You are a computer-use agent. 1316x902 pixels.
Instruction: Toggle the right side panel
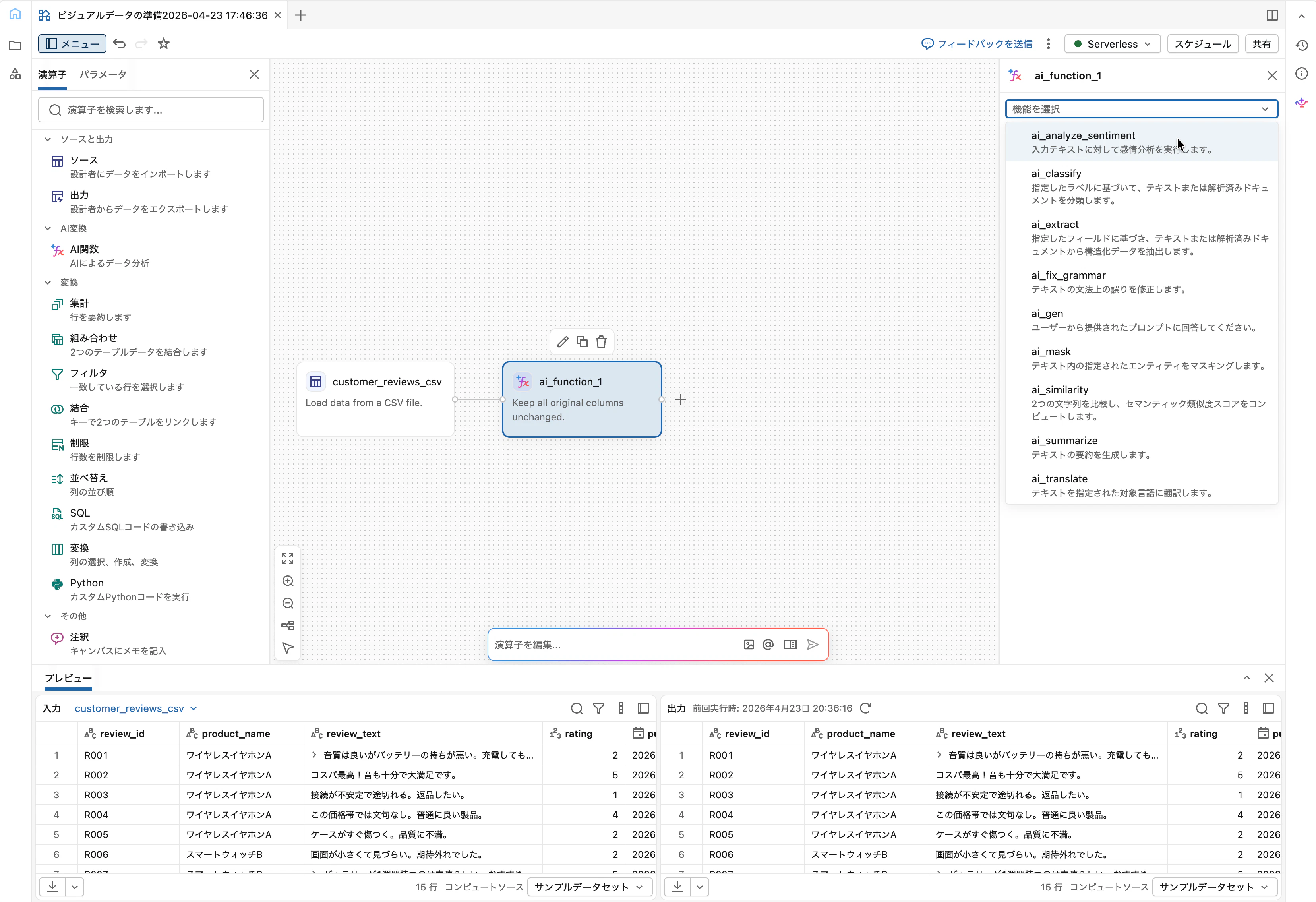coord(1272,15)
